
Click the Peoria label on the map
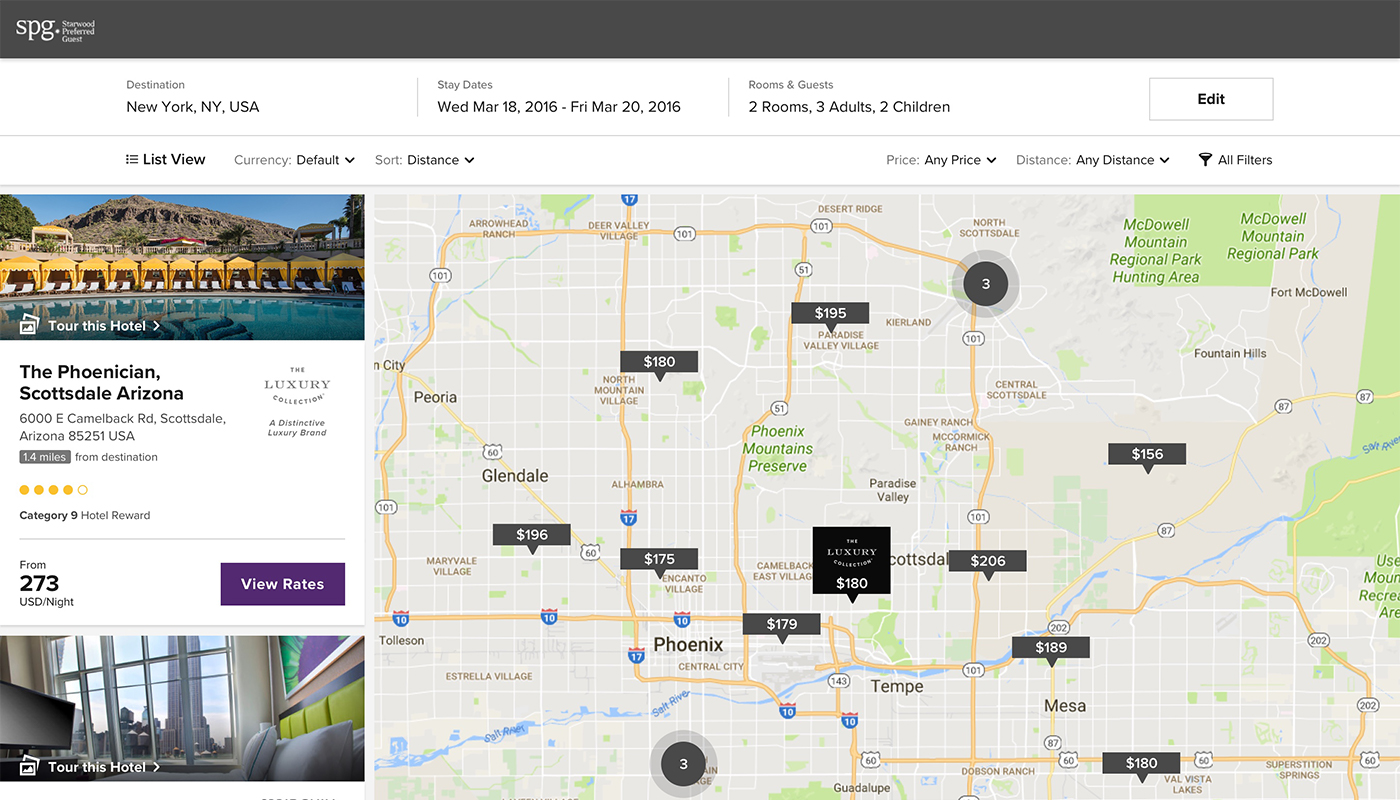(x=435, y=398)
